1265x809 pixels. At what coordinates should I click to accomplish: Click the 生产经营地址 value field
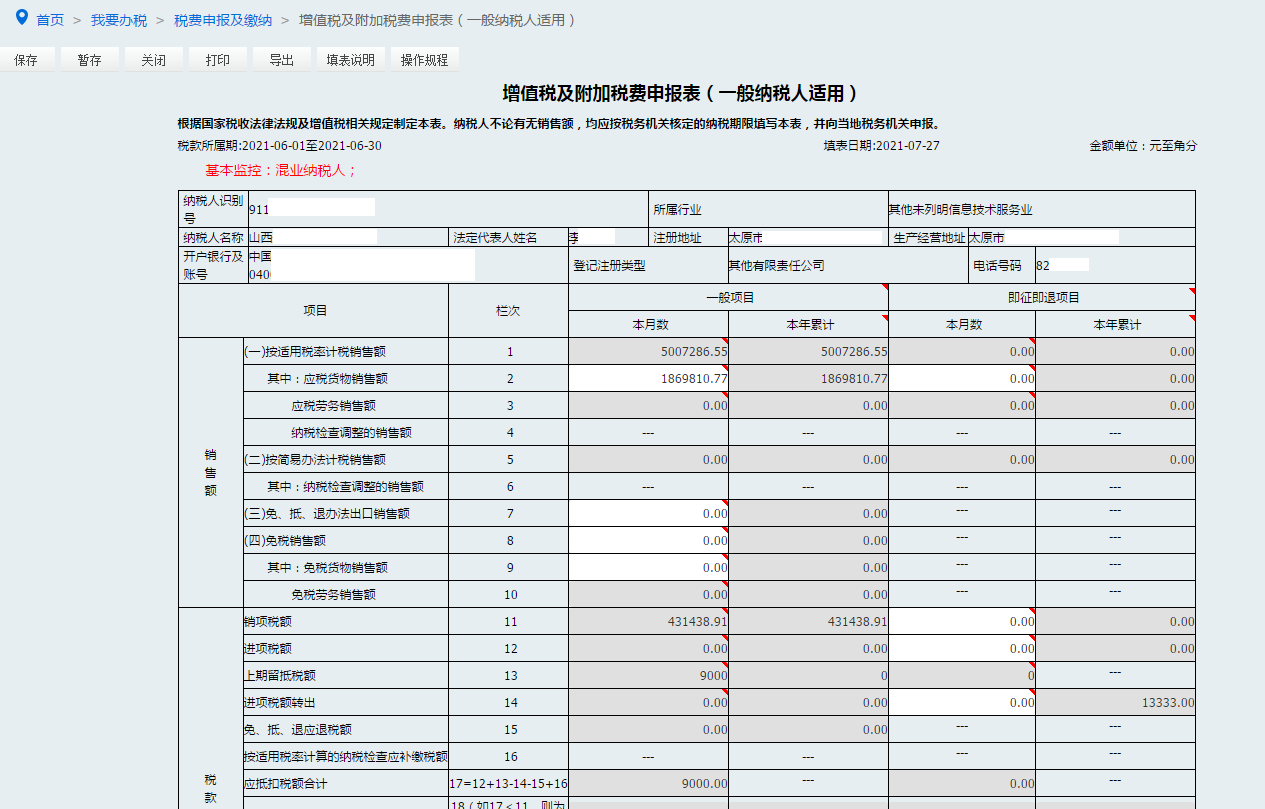(1081, 238)
